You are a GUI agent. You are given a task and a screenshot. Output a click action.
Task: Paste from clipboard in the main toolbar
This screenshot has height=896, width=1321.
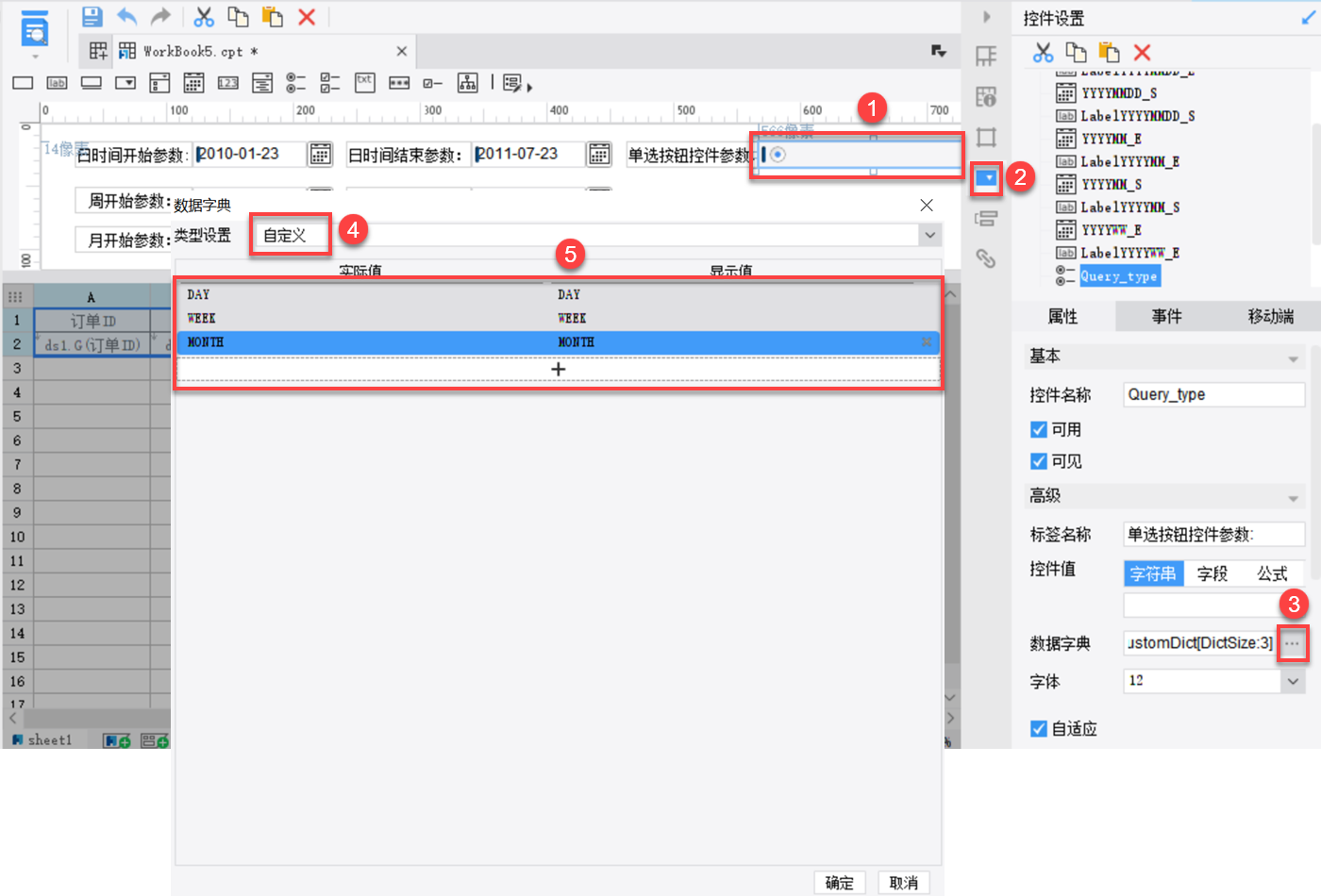pos(273,16)
